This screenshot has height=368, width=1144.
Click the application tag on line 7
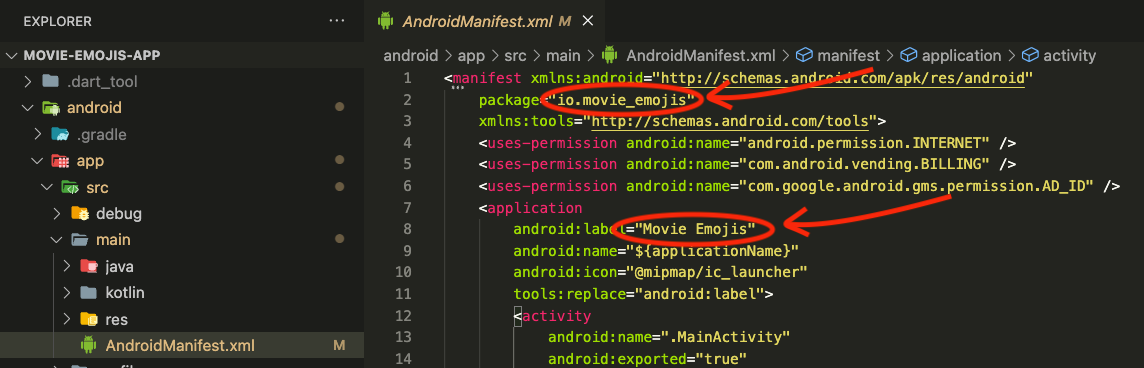click(534, 207)
